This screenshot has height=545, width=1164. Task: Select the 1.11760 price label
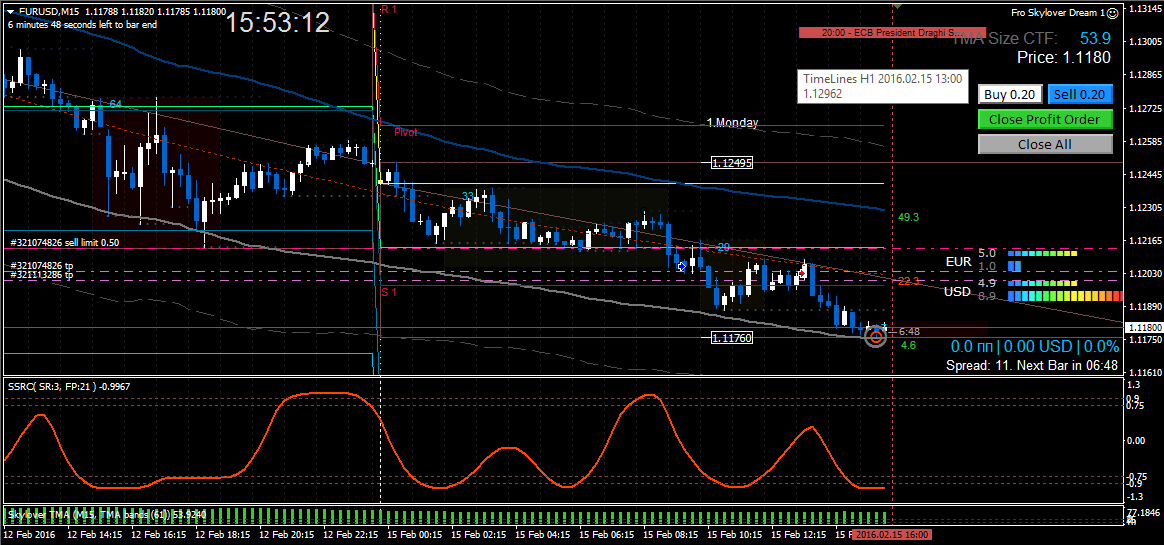tap(730, 338)
